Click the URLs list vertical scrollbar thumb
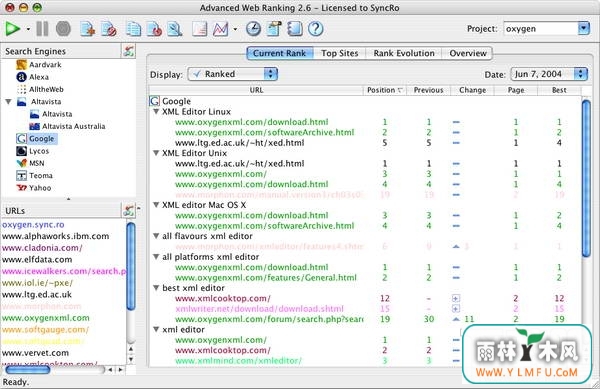 point(130,266)
